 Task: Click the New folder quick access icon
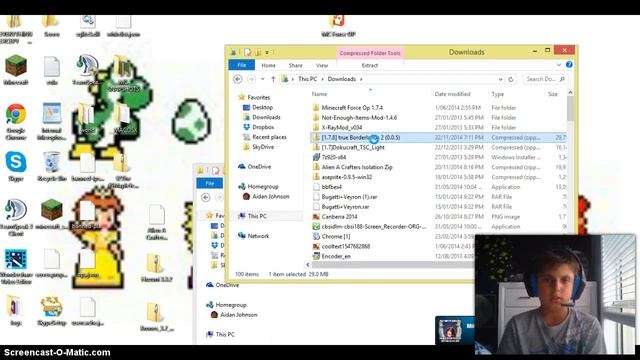258,52
